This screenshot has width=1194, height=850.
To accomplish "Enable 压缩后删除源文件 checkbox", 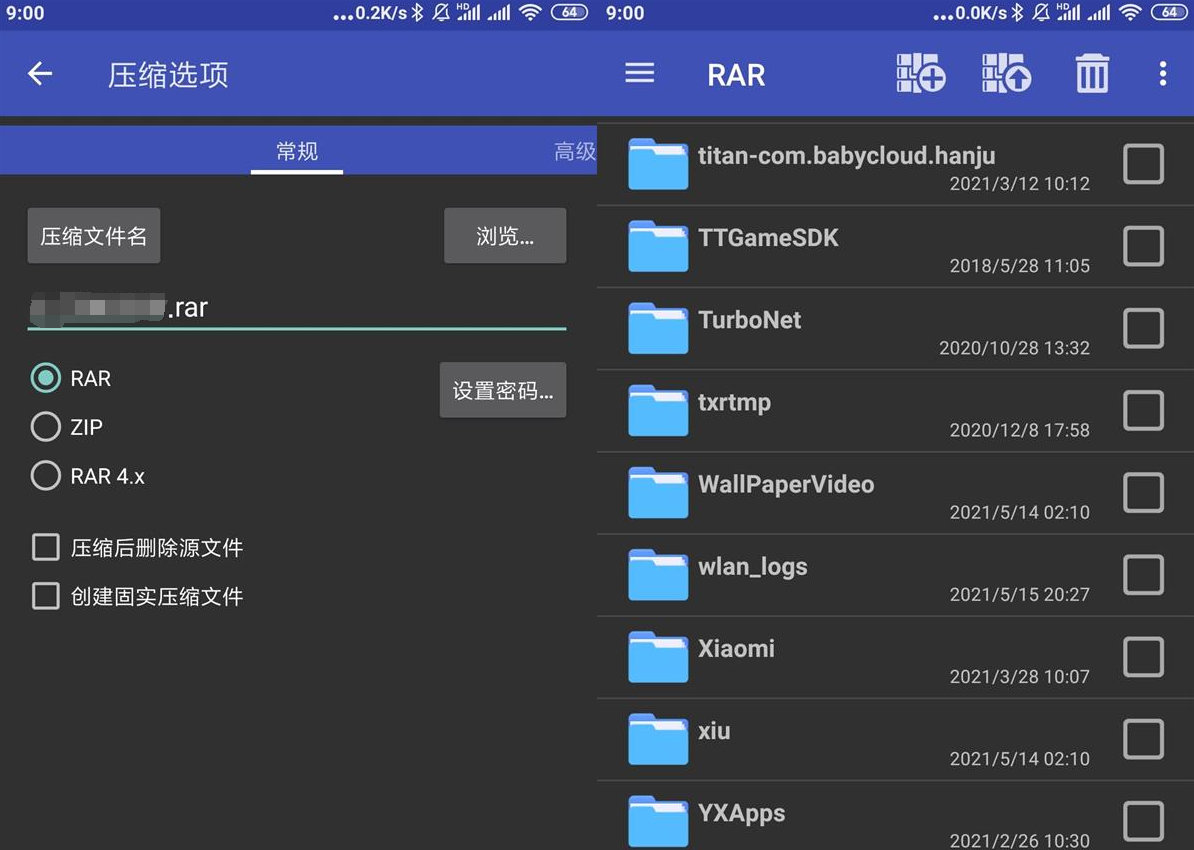I will click(x=46, y=547).
